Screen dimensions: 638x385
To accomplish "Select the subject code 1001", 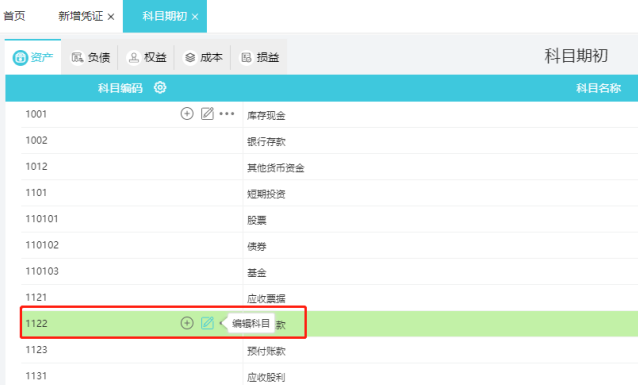I will pos(36,114).
